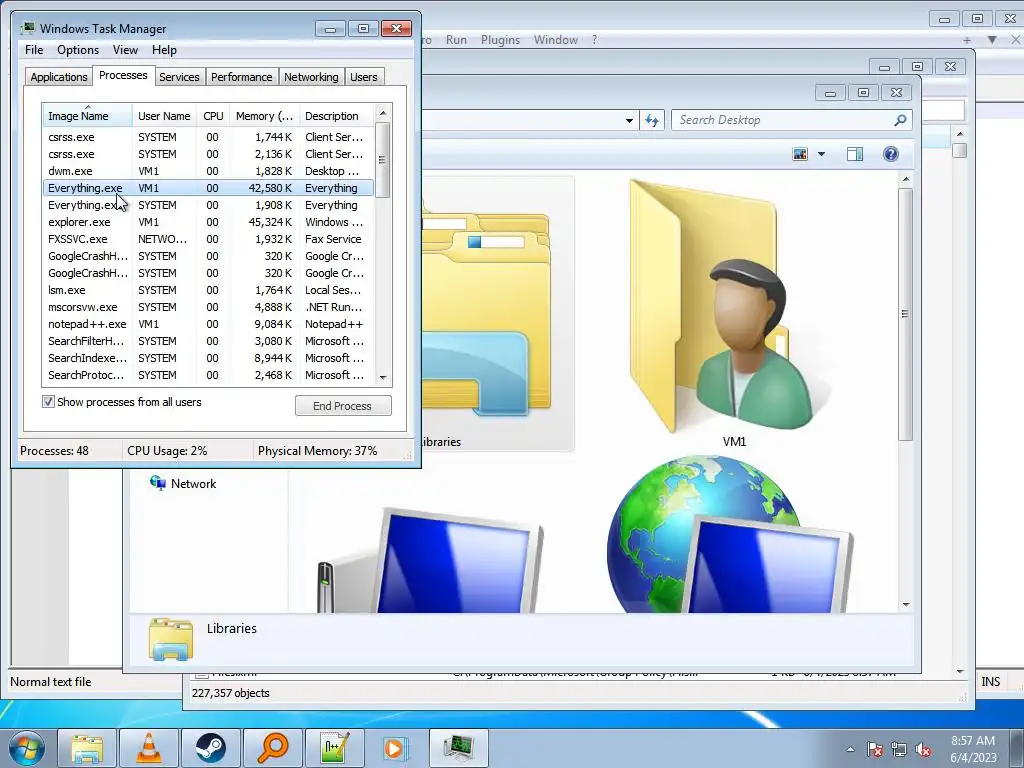Screen dimensions: 1024x768
Task: Click the Action Center flag tray icon
Action: pyautogui.click(x=875, y=749)
